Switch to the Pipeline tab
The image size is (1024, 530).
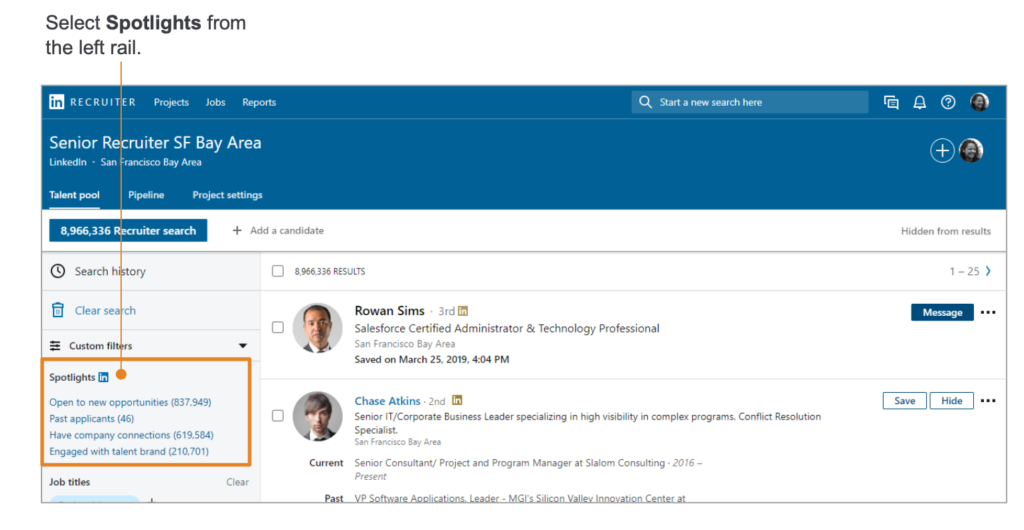pyautogui.click(x=146, y=195)
